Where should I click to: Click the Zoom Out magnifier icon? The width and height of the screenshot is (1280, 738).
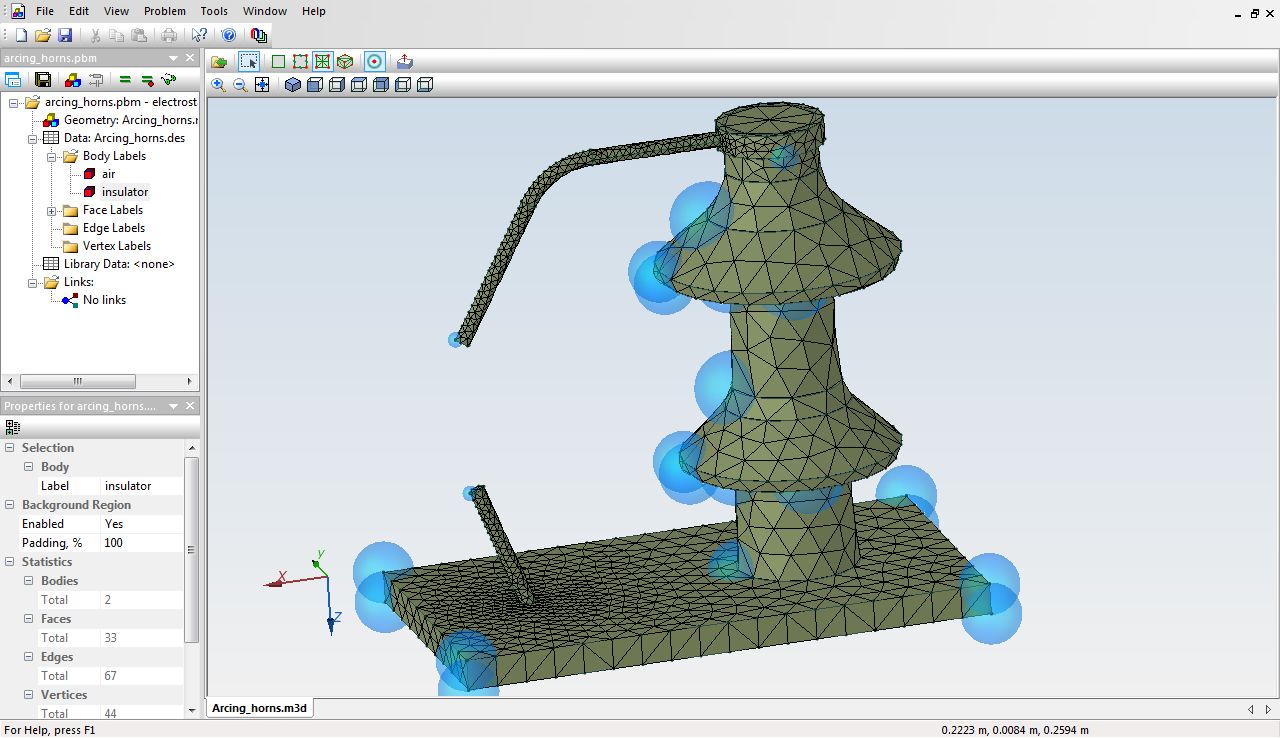click(241, 85)
